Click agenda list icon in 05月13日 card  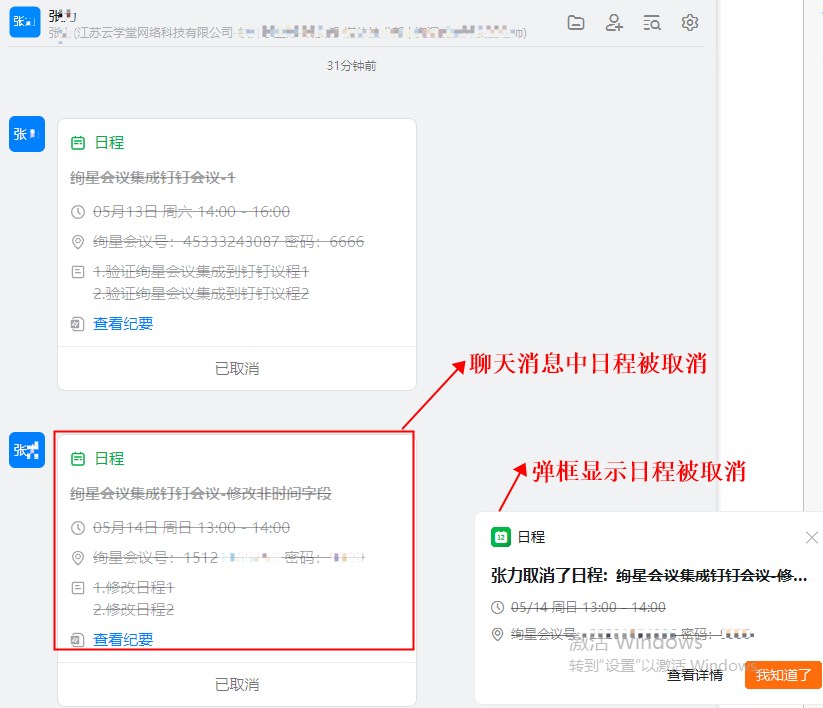click(x=78, y=272)
